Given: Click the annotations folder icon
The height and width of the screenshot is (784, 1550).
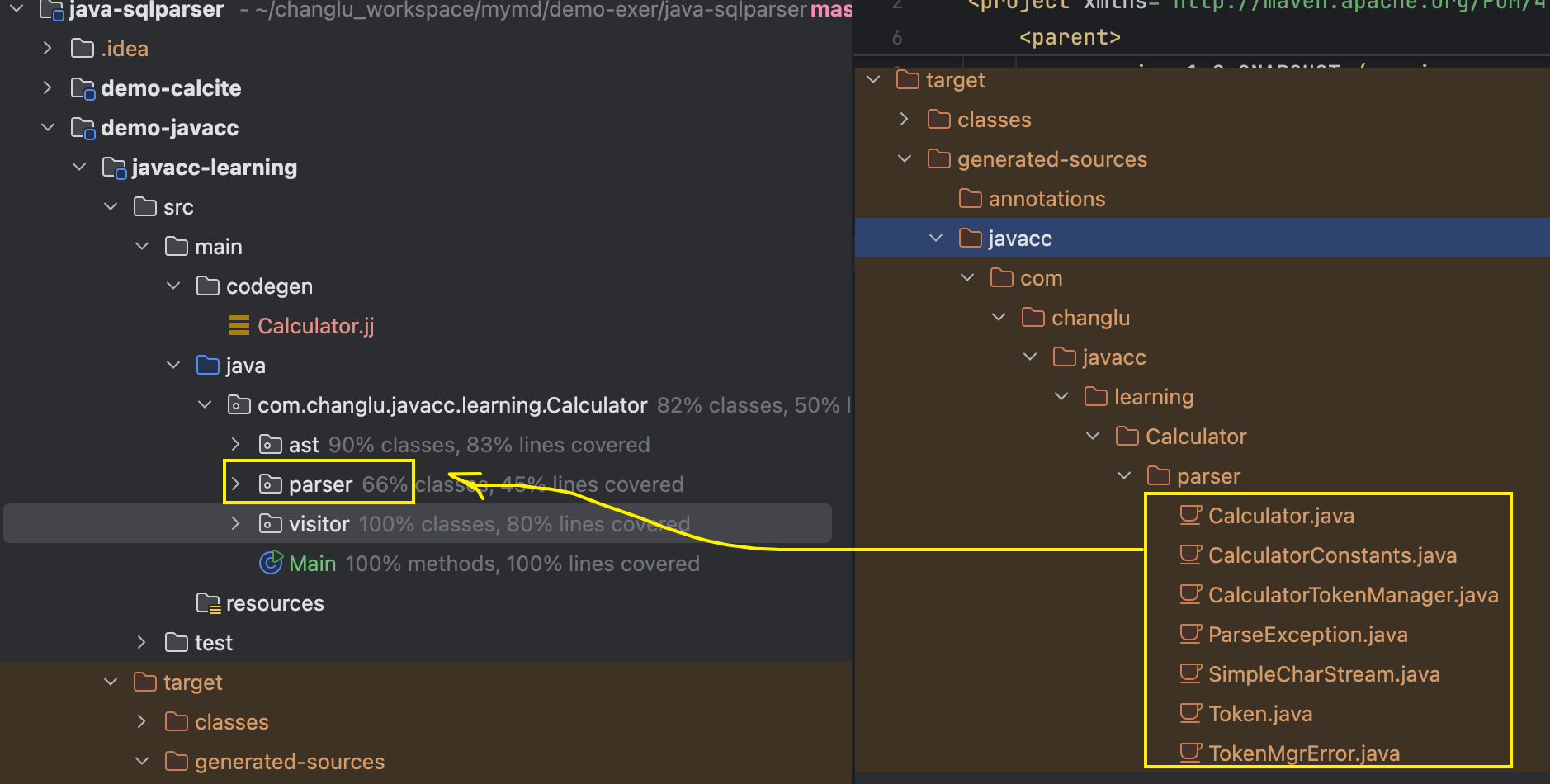Looking at the screenshot, I should (971, 198).
